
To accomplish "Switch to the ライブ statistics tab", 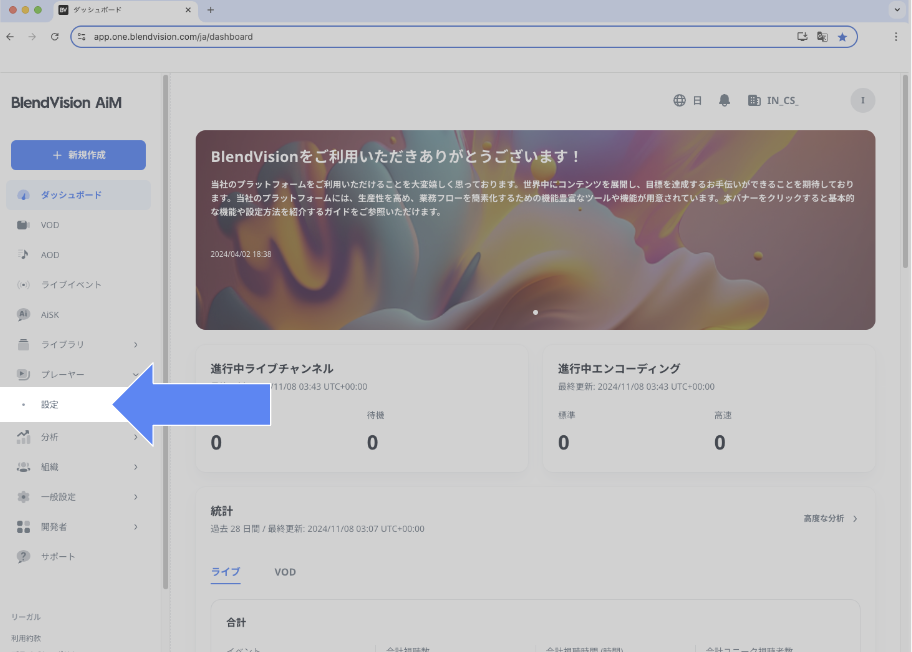I will pyautogui.click(x=226, y=572).
